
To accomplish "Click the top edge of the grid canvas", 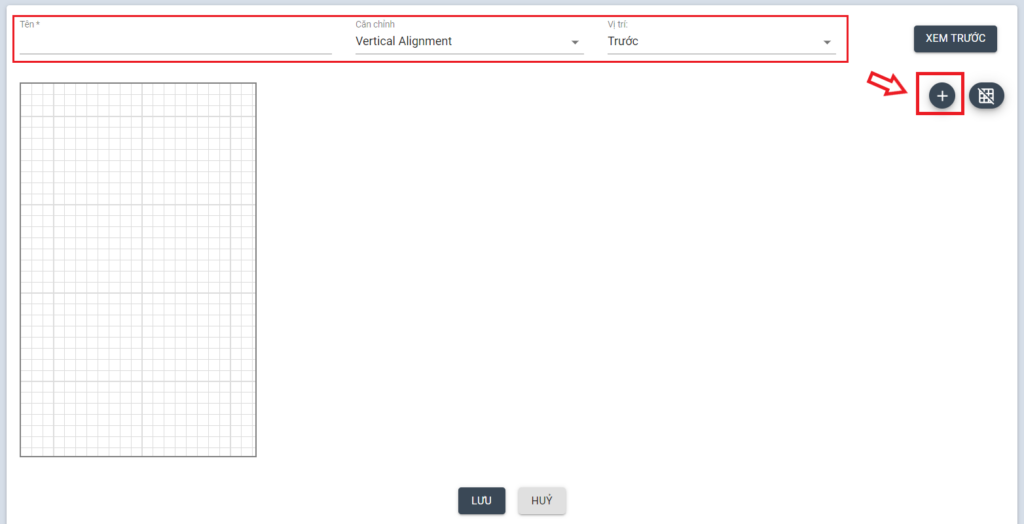I will (138, 83).
